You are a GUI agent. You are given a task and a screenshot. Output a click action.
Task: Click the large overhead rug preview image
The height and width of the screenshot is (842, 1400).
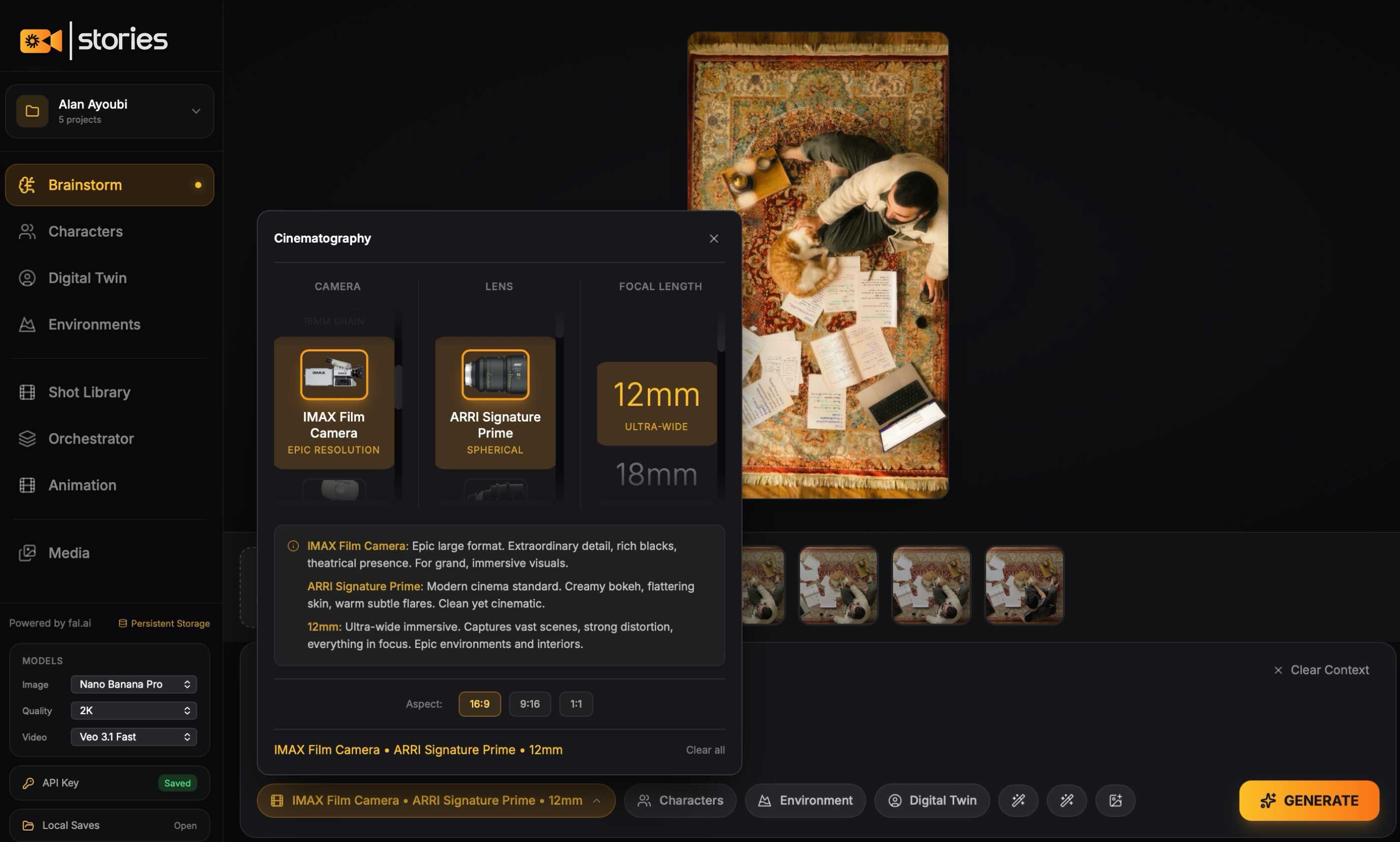pos(818,265)
